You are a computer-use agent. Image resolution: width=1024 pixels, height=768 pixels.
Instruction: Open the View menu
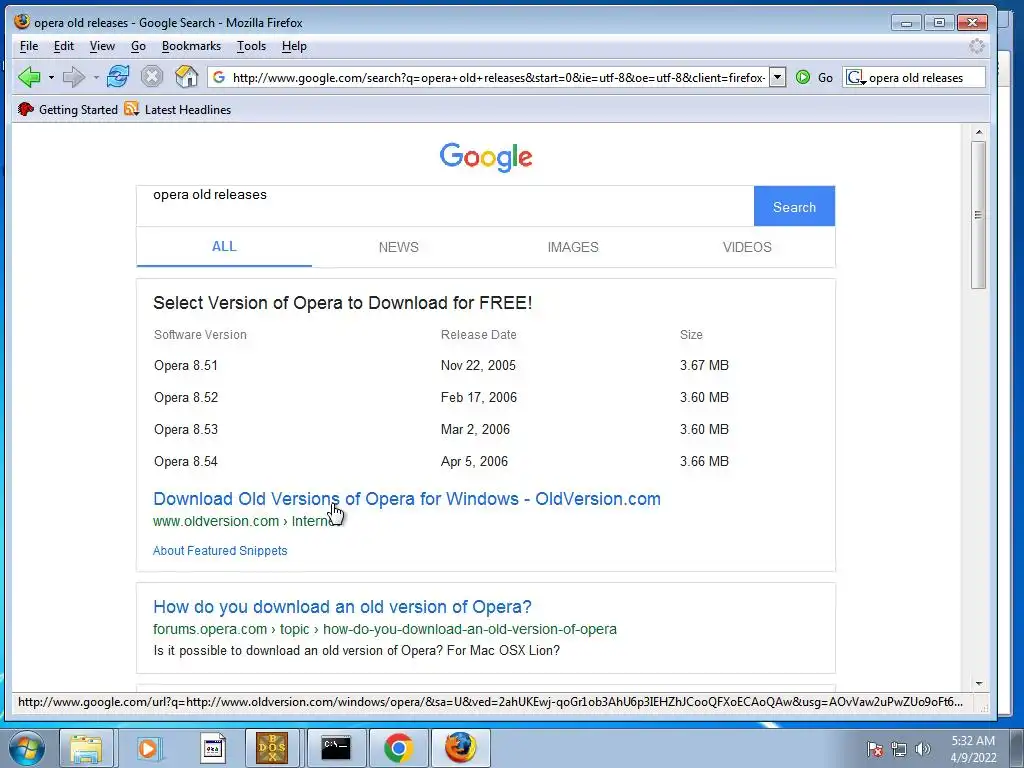coord(102,46)
